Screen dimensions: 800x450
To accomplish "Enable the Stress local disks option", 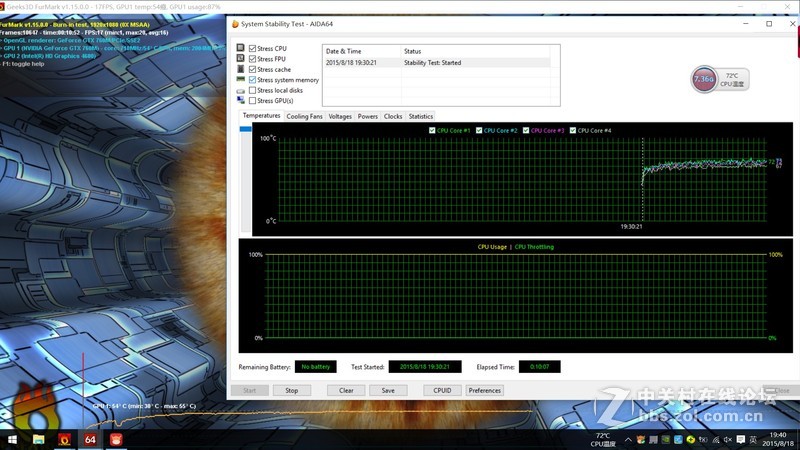I will pos(252,90).
